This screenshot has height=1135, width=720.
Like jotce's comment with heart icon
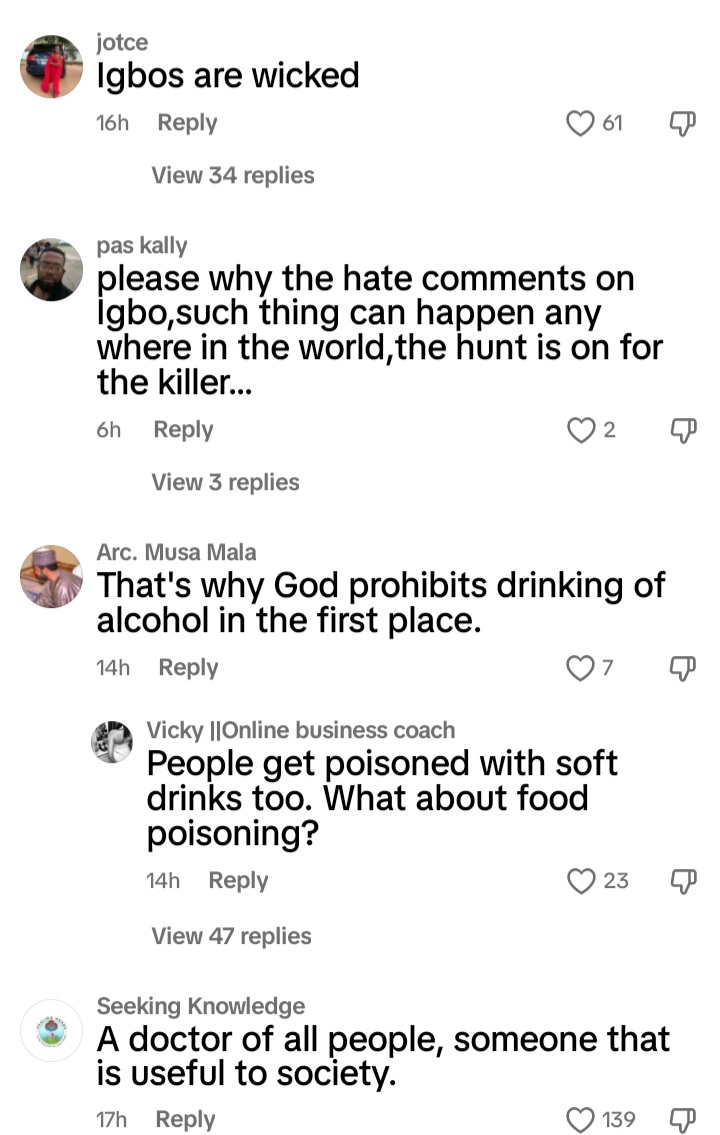(581, 123)
